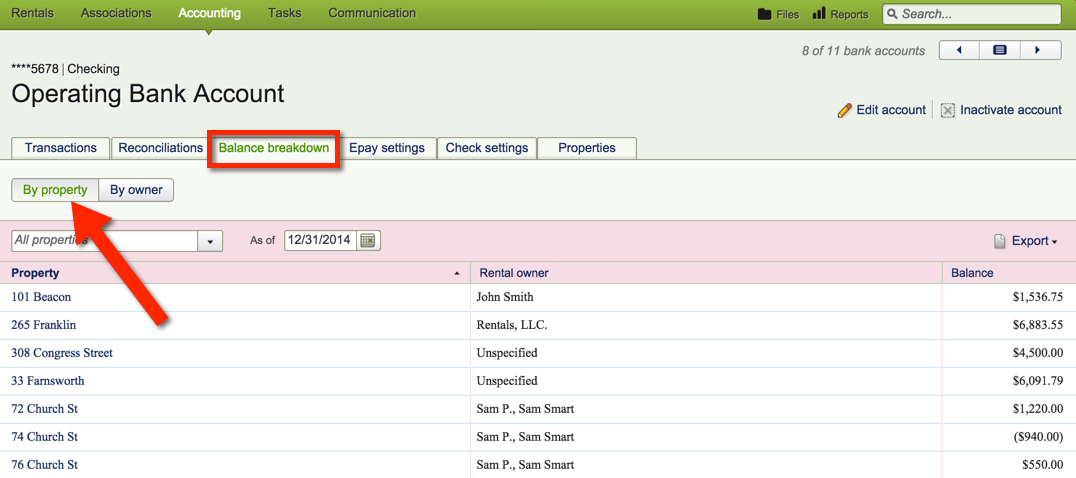
Task: Click the Edit account pencil icon
Action: point(845,110)
